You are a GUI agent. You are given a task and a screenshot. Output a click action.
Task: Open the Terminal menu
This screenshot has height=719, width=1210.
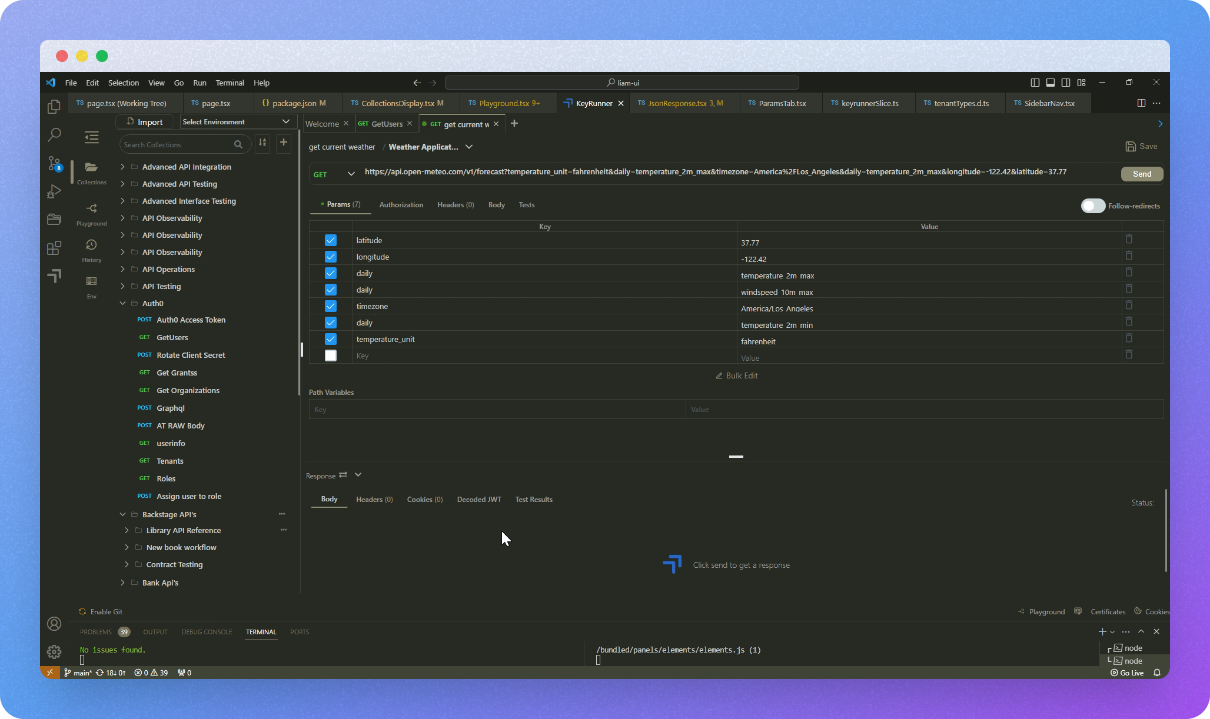tap(229, 83)
